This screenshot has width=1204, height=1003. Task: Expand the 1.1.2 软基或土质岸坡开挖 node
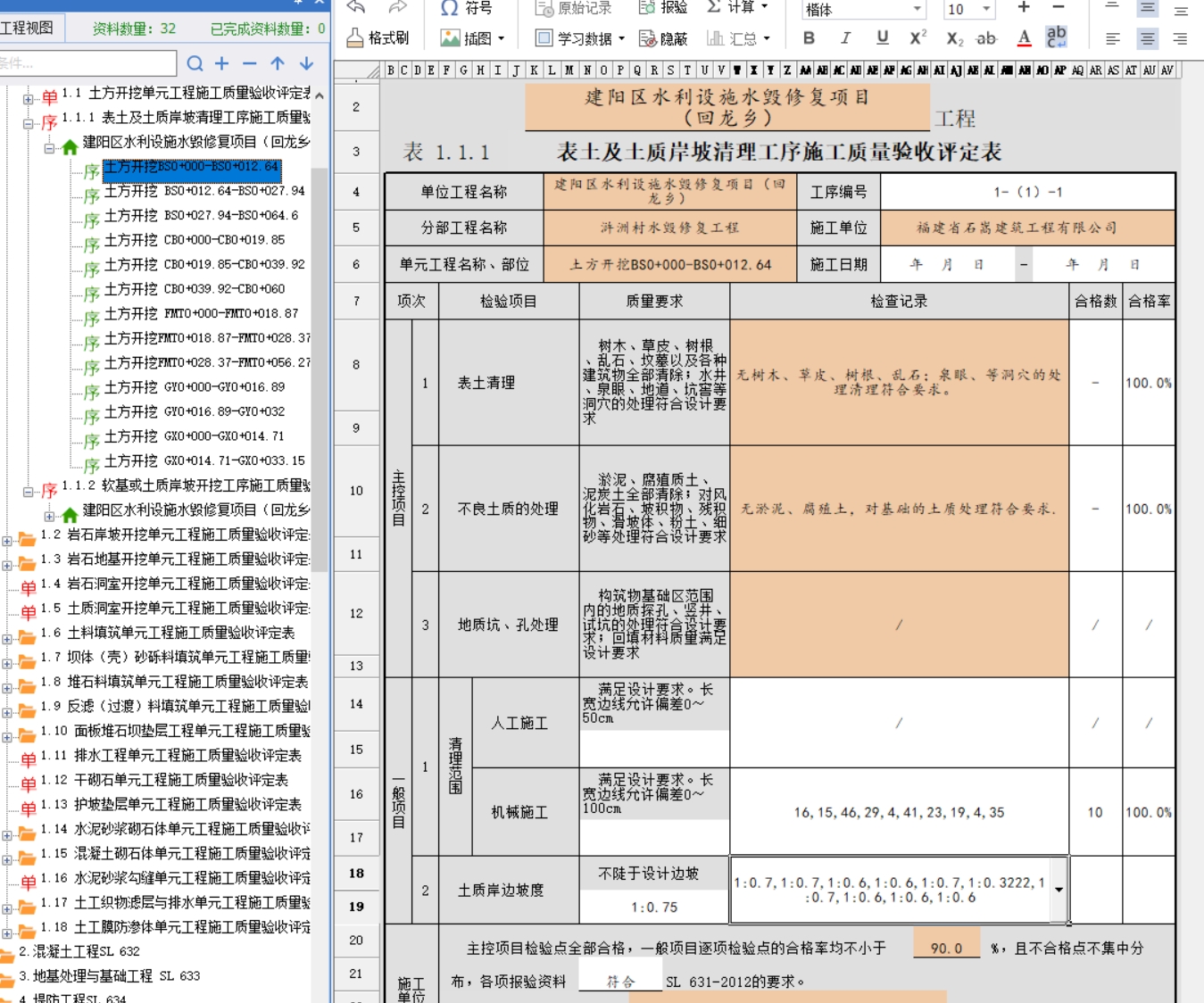pyautogui.click(x=29, y=492)
